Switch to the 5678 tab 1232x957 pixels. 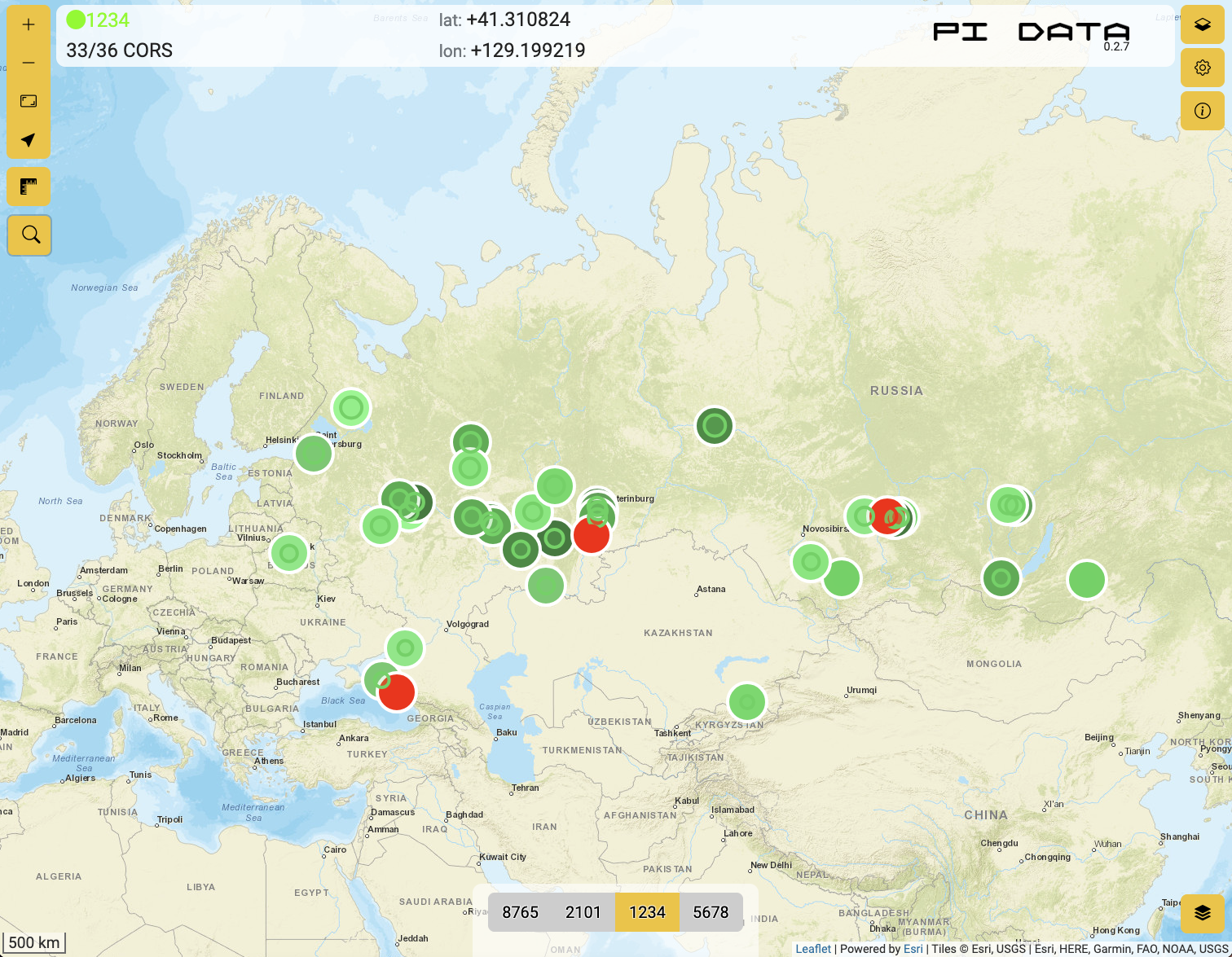(x=711, y=912)
